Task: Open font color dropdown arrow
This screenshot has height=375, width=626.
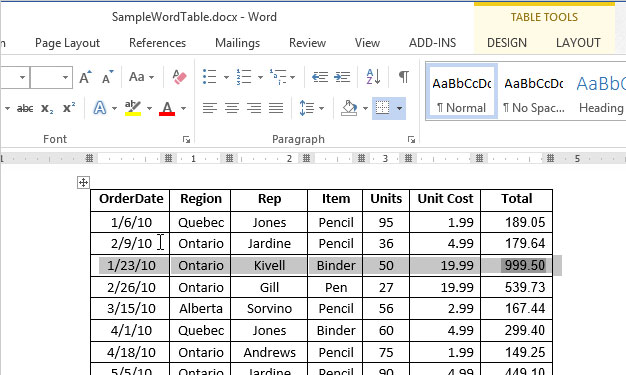Action: pos(183,108)
